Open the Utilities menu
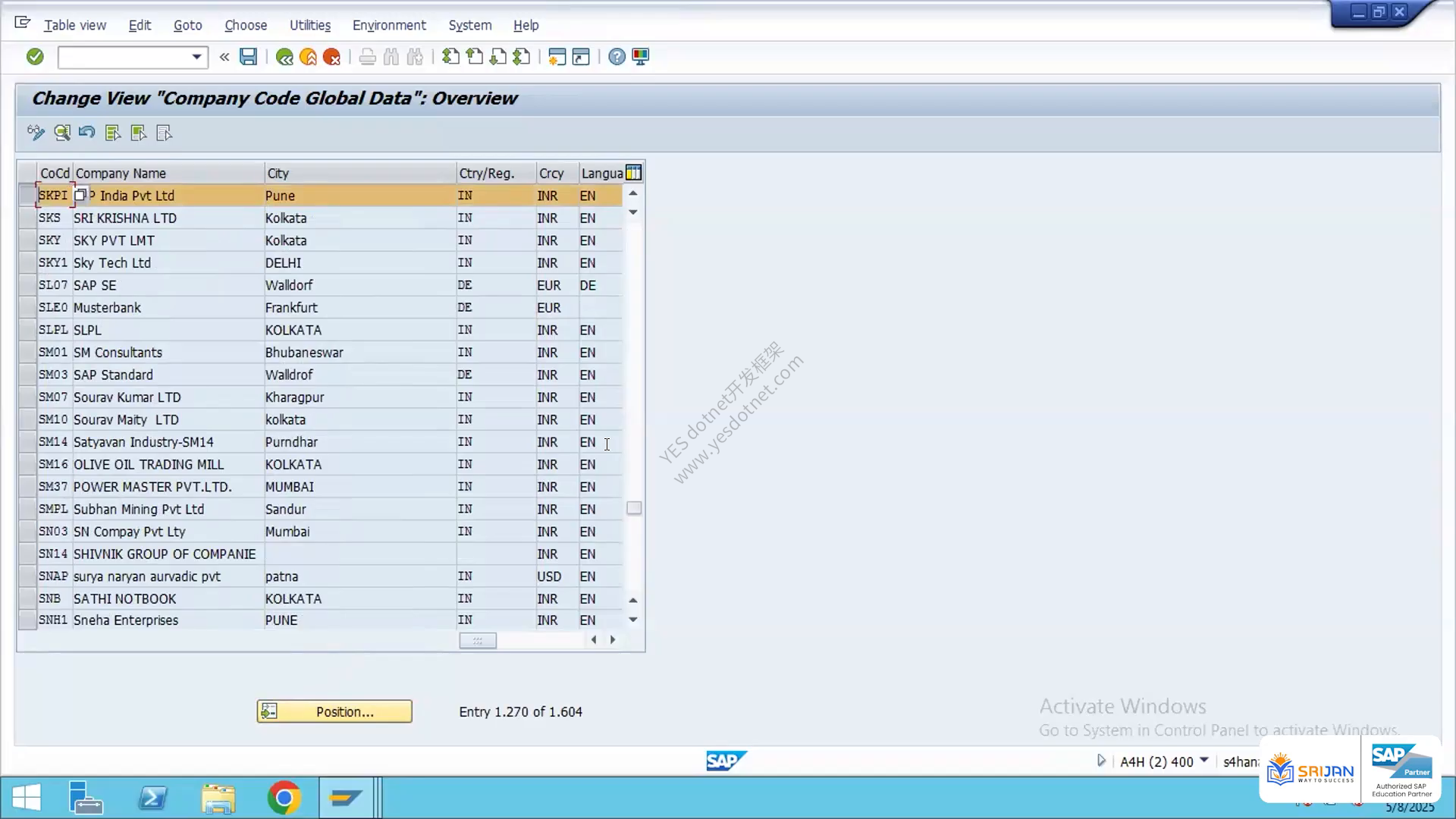The height and width of the screenshot is (819, 1456). 310,25
